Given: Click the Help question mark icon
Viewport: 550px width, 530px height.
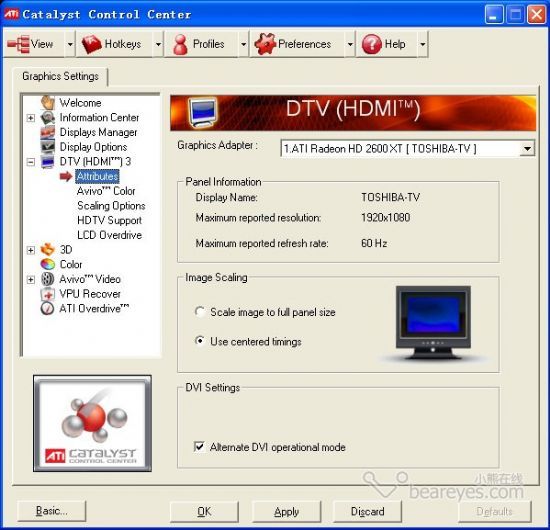Looking at the screenshot, I should click(x=371, y=45).
